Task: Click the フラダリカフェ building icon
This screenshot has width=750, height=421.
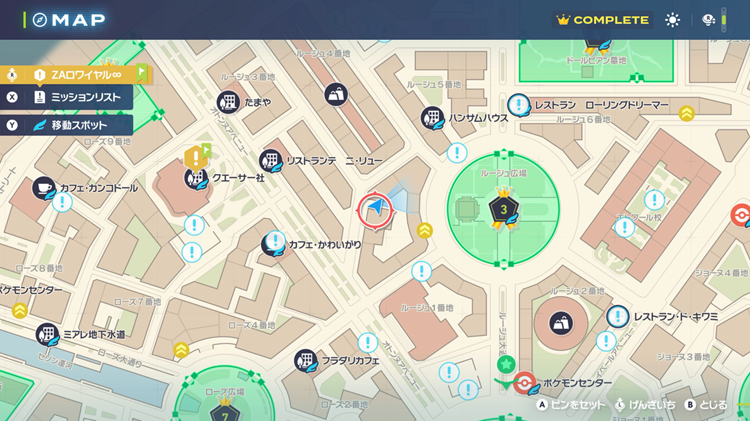Action: pyautogui.click(x=305, y=360)
